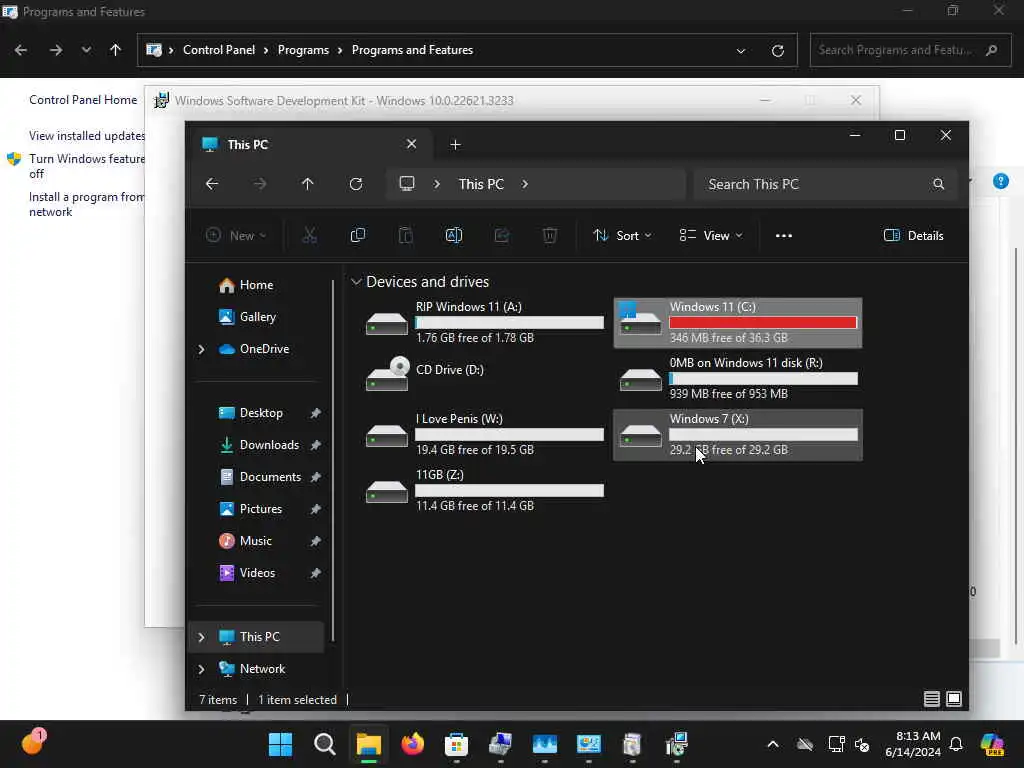
Task: Open Videos in the navigation pane
Action: click(x=247, y=573)
